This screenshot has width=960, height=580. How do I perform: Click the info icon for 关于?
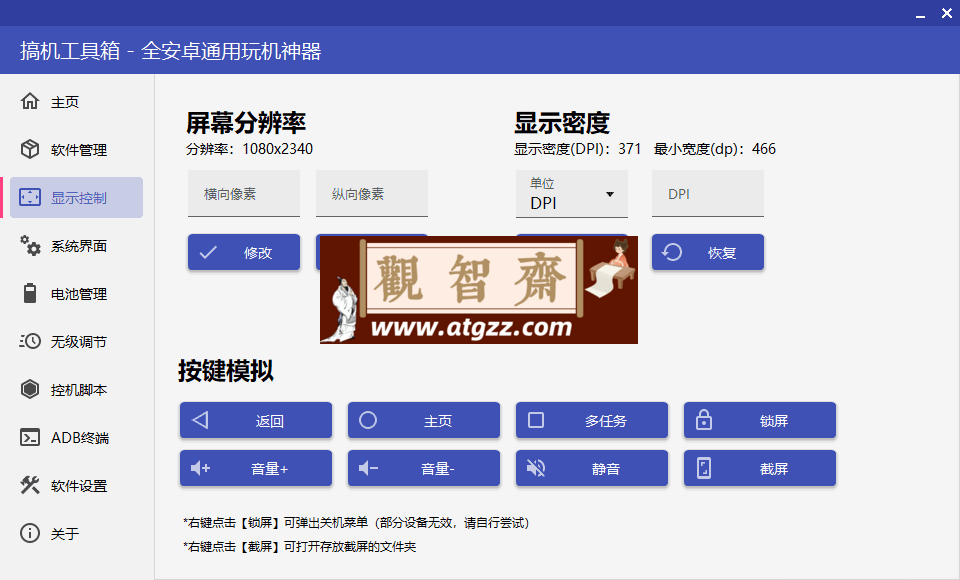29,533
